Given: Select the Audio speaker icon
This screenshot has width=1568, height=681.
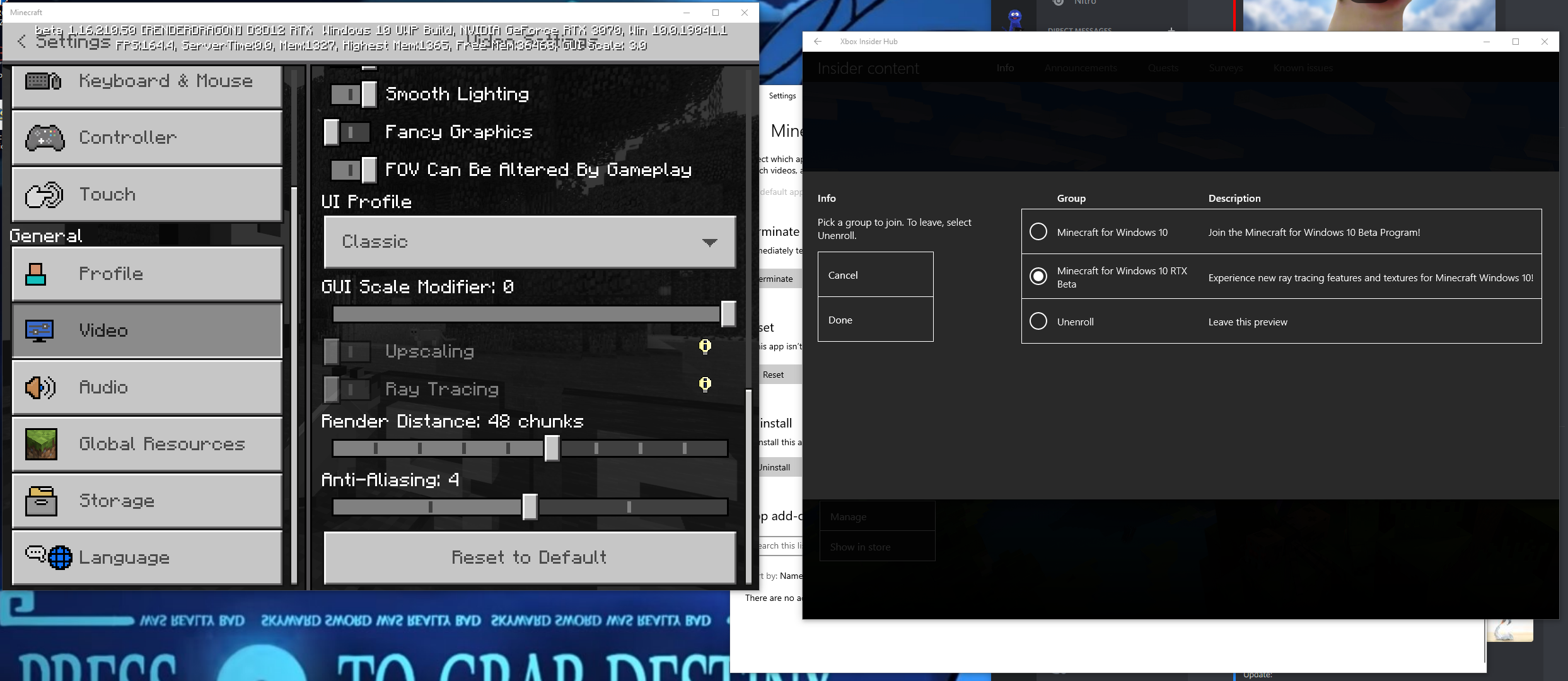Looking at the screenshot, I should click(40, 387).
